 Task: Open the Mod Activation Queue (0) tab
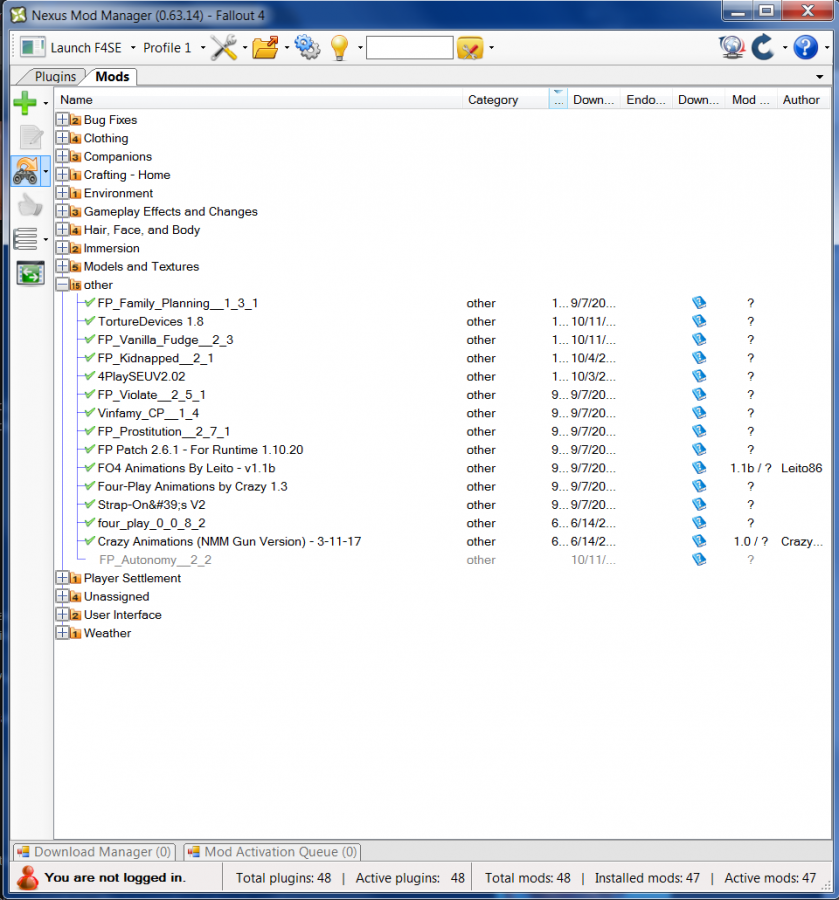click(273, 852)
